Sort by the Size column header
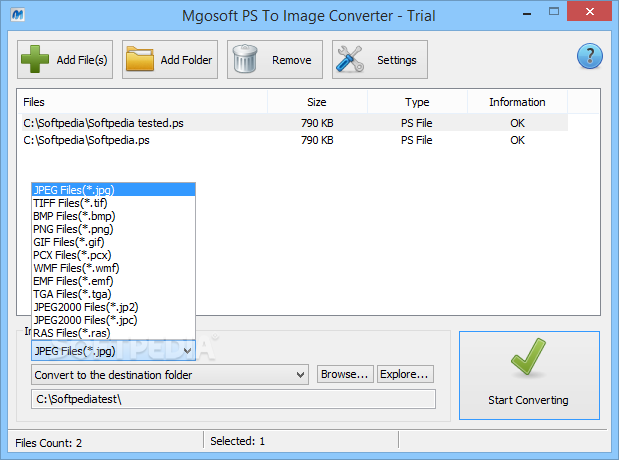Viewport: 619px width, 460px height. point(317,102)
